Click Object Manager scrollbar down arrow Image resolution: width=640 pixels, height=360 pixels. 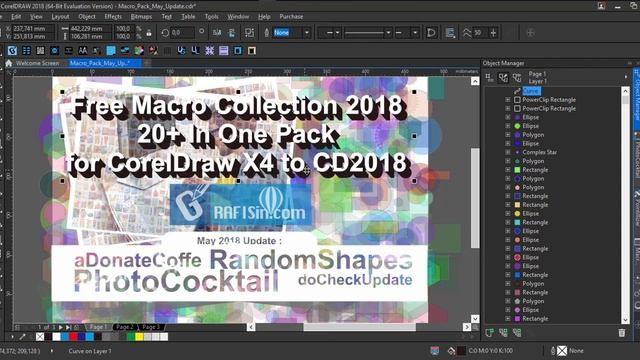[625, 320]
